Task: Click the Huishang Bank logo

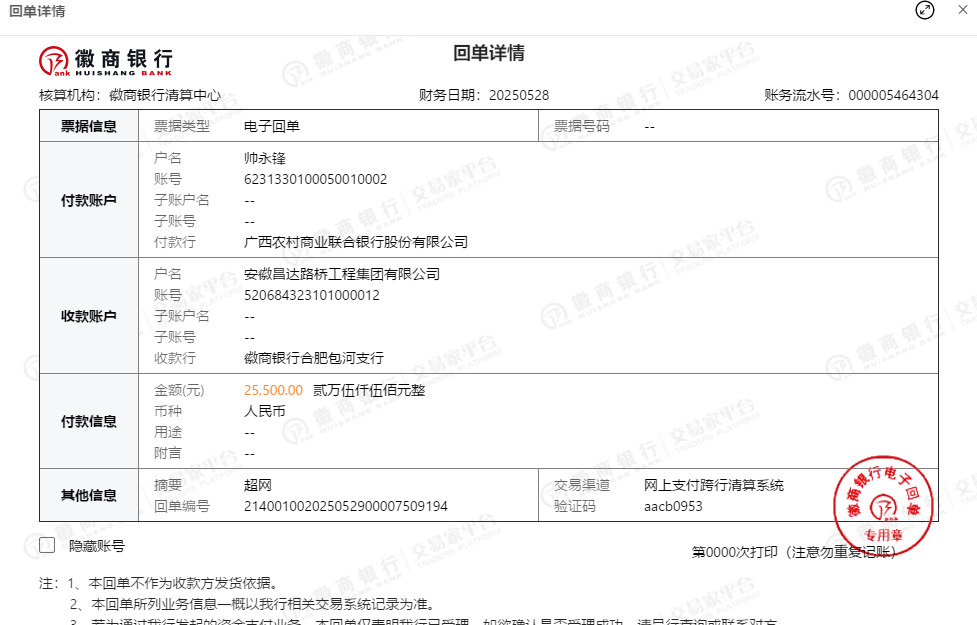Action: click(x=106, y=61)
